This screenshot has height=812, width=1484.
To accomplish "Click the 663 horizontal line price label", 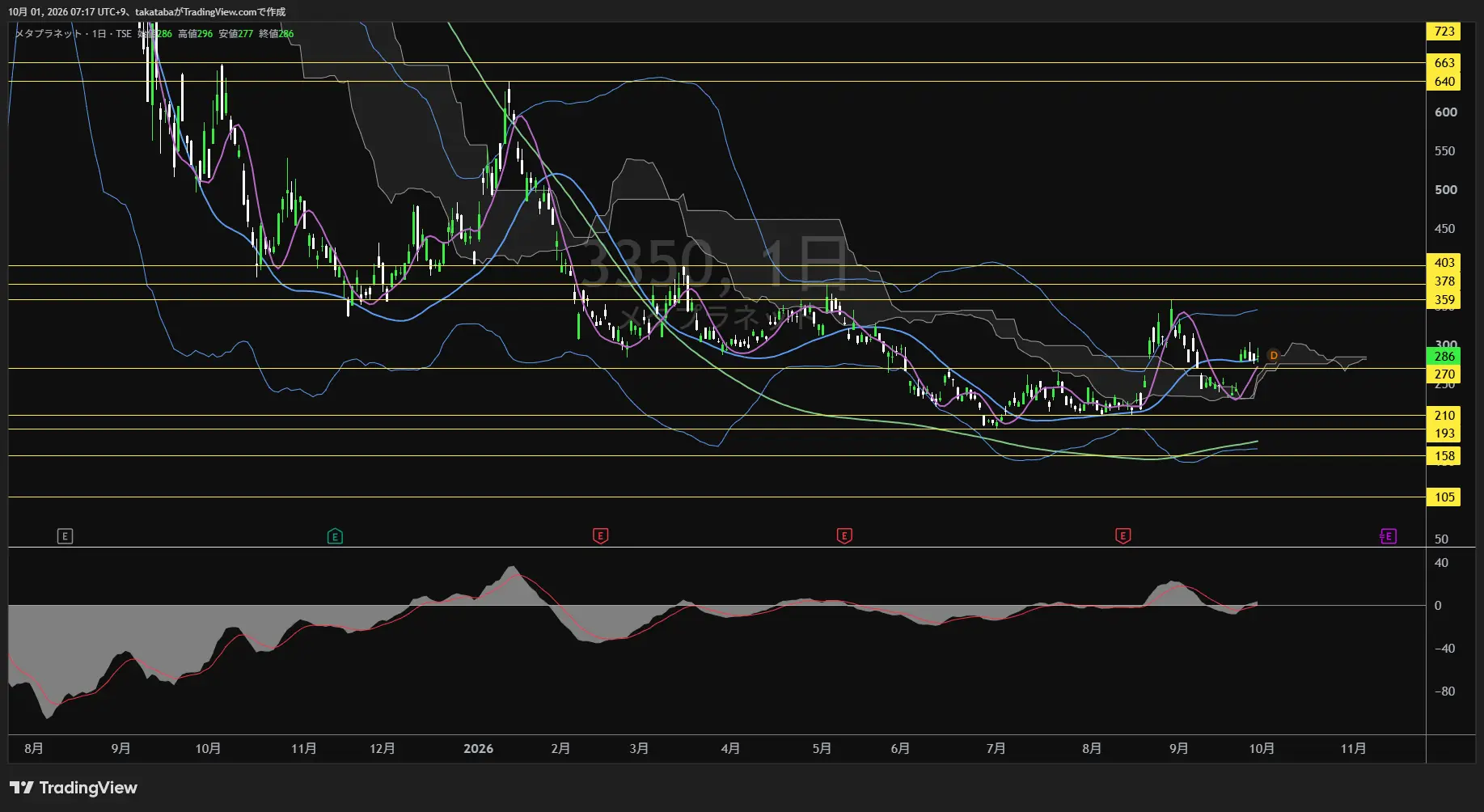I will [x=1444, y=63].
